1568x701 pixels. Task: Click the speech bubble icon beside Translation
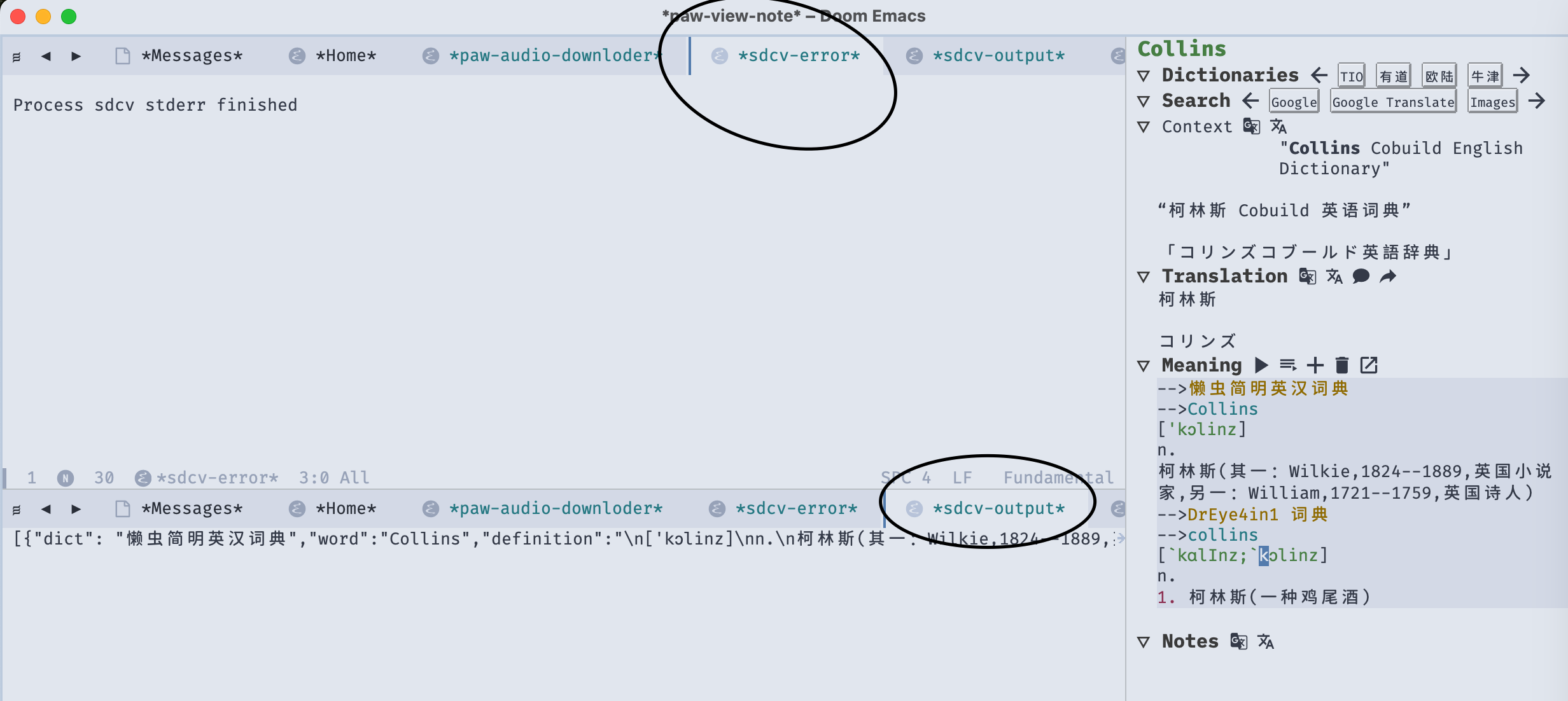[x=1361, y=276]
